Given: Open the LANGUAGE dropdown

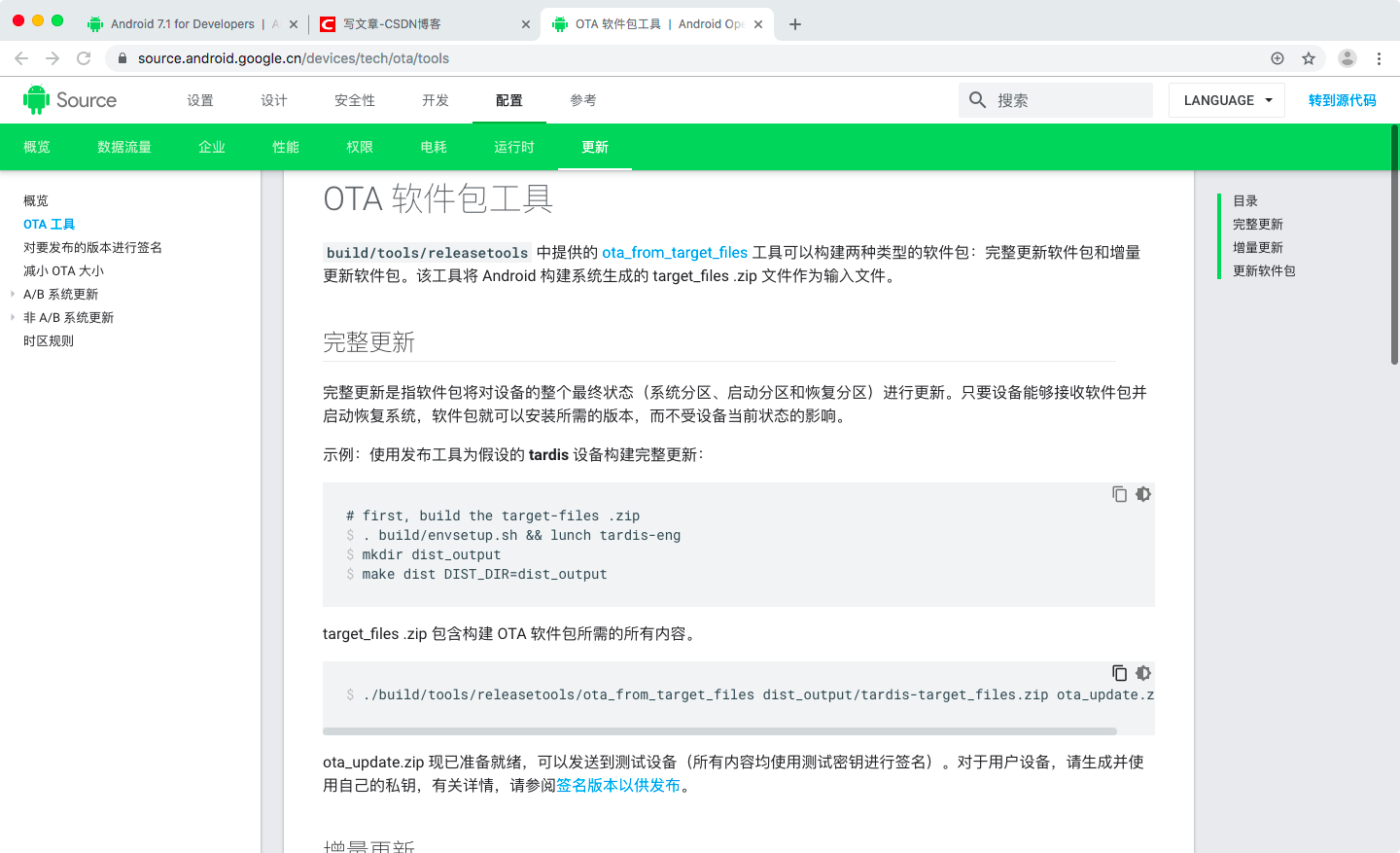Looking at the screenshot, I should click(1226, 100).
